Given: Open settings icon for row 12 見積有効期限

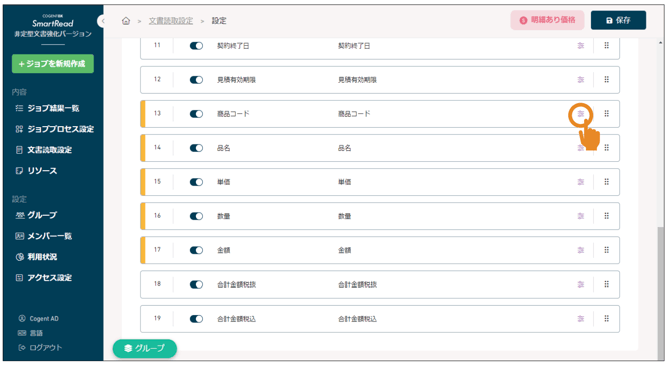Looking at the screenshot, I should coord(581,80).
